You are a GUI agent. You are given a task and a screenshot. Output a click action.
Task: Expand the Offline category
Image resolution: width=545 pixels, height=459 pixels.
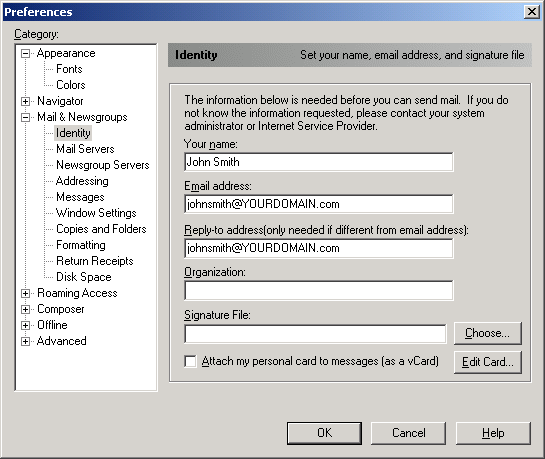coord(25,326)
